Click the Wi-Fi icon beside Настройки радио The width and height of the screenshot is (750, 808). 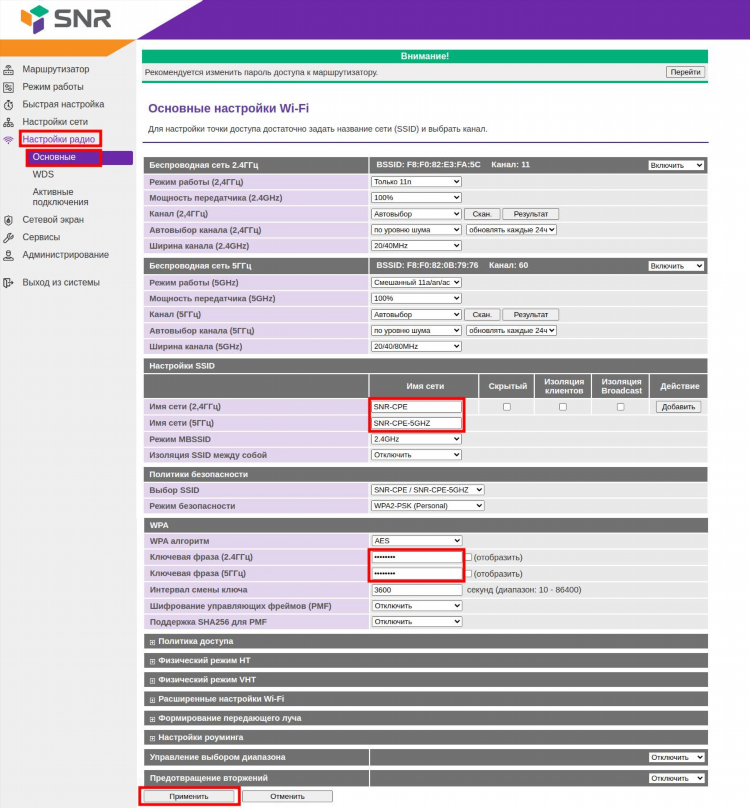coord(9,140)
